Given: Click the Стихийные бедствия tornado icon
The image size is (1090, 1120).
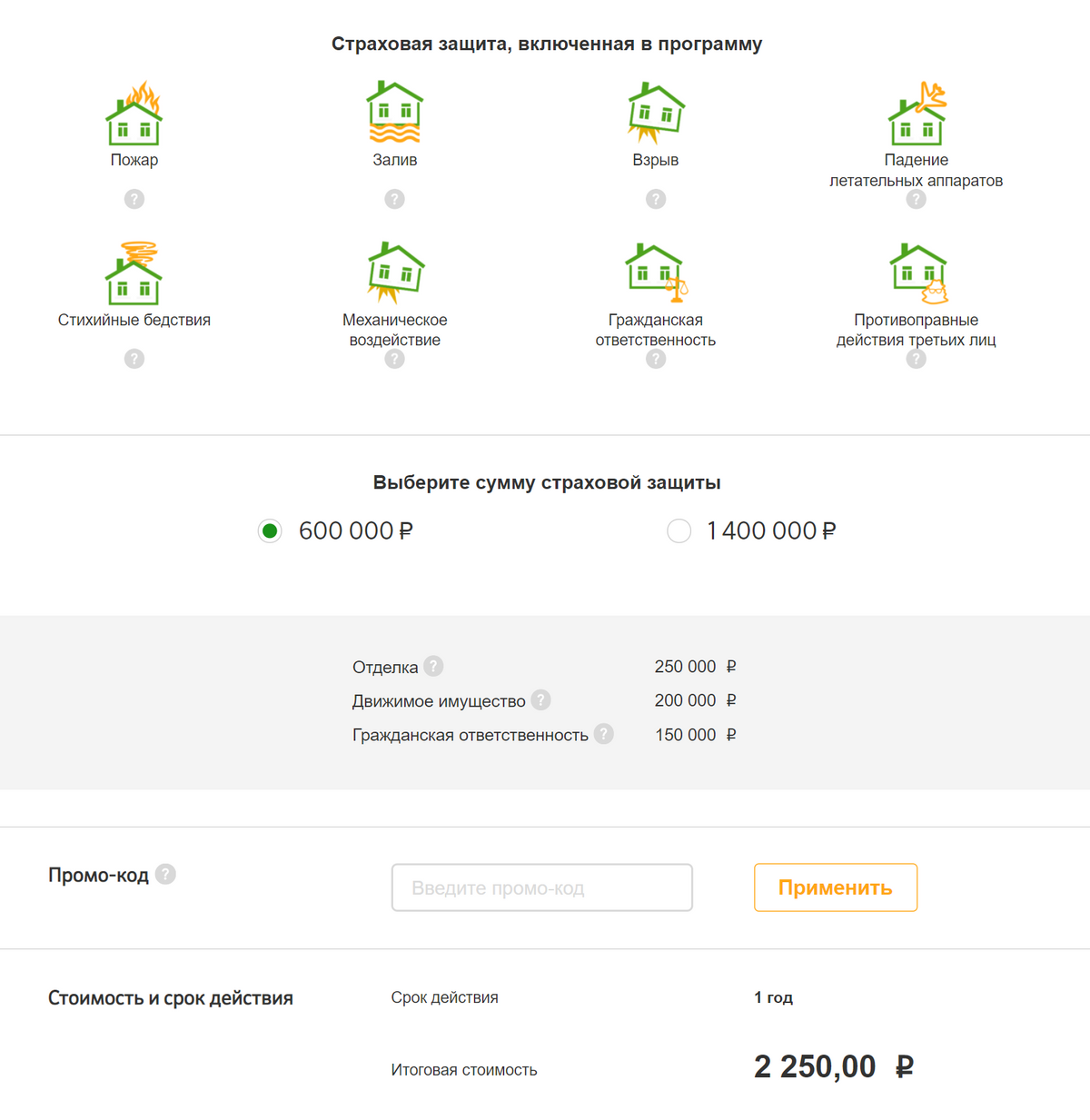Looking at the screenshot, I should 134,273.
